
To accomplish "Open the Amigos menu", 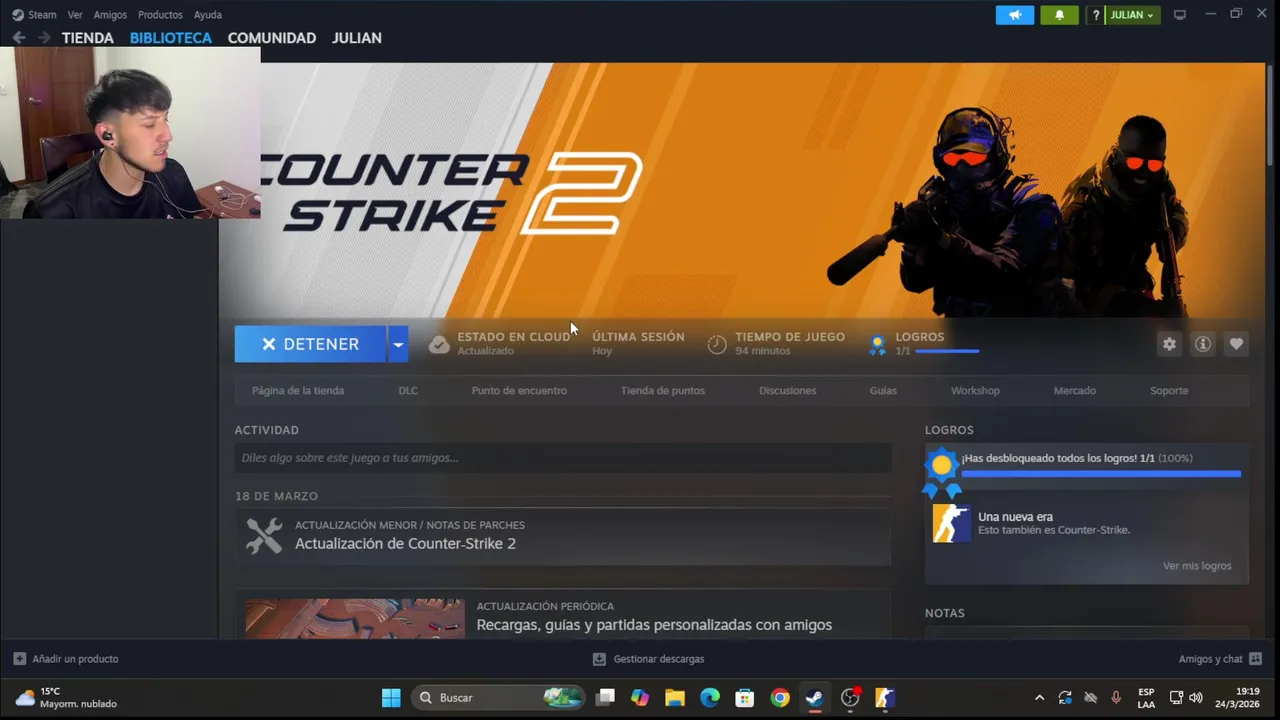I will (x=110, y=15).
